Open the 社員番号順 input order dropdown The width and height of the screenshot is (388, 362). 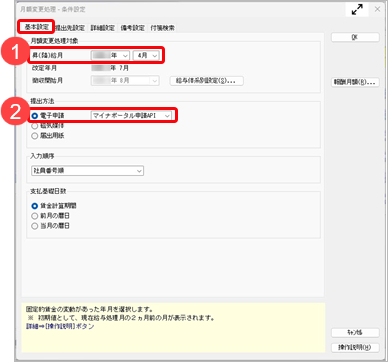(x=87, y=171)
